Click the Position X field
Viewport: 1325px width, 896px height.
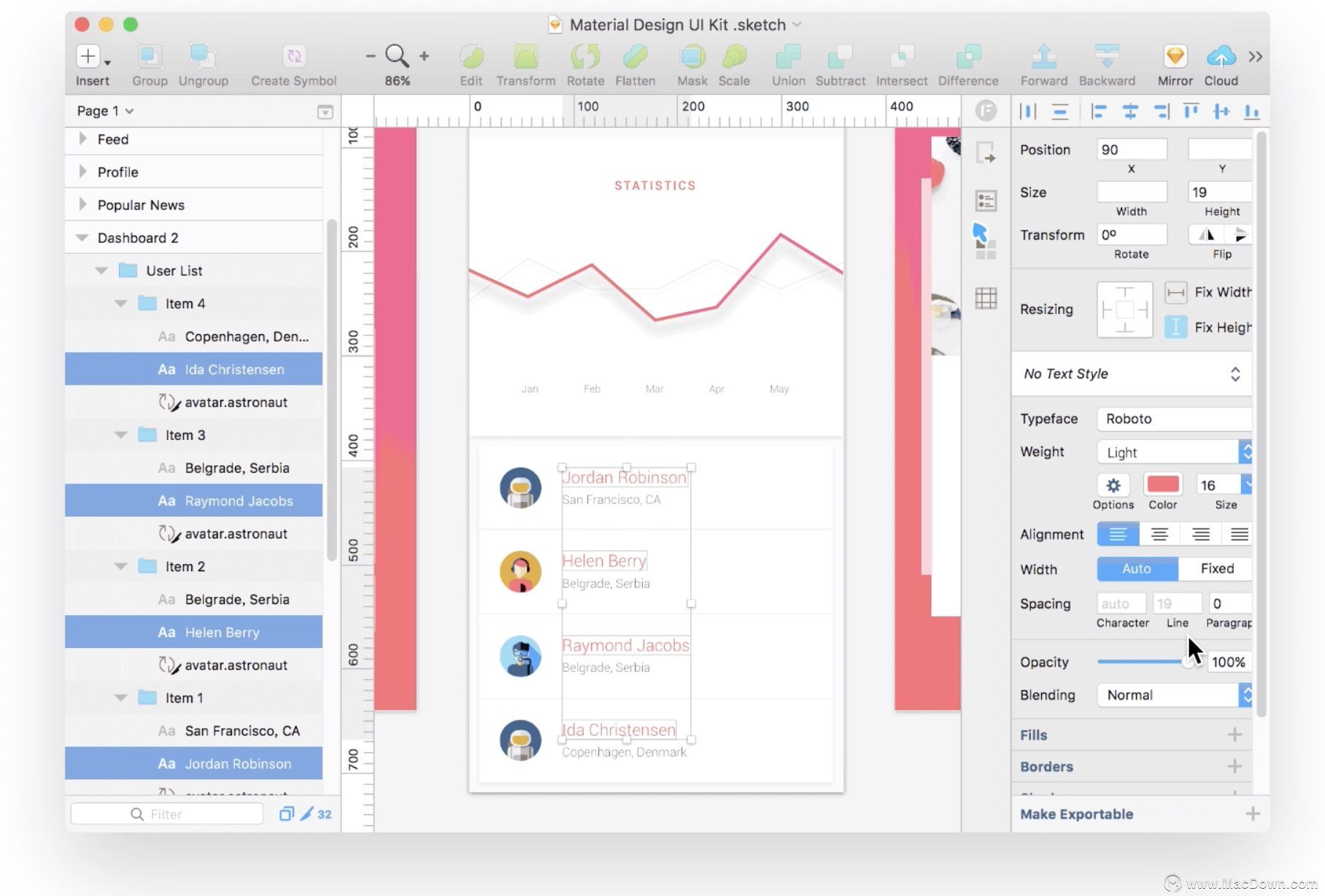click(x=1132, y=150)
